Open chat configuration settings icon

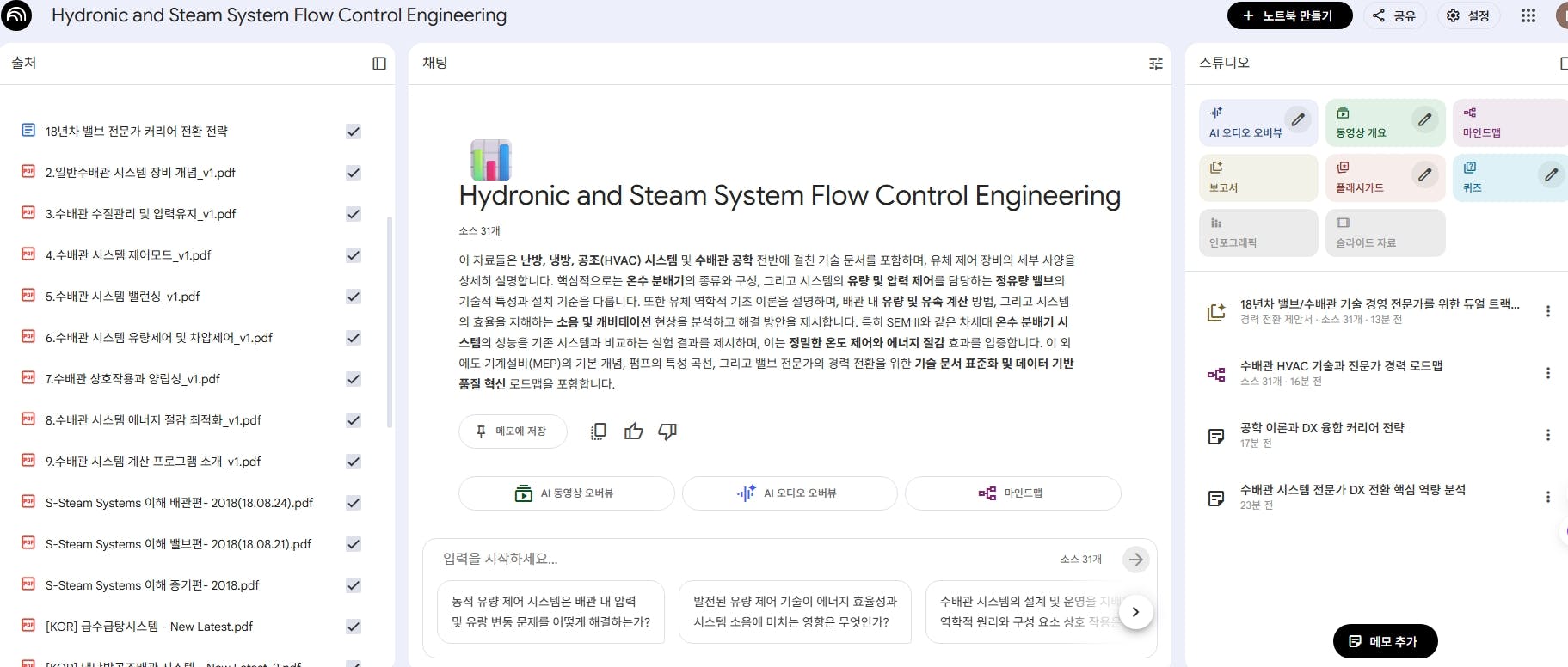pyautogui.click(x=1156, y=64)
